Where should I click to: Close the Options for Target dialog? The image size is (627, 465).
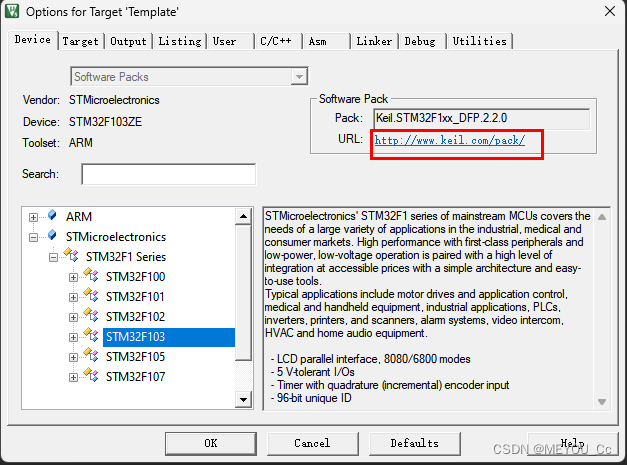pyautogui.click(x=610, y=11)
